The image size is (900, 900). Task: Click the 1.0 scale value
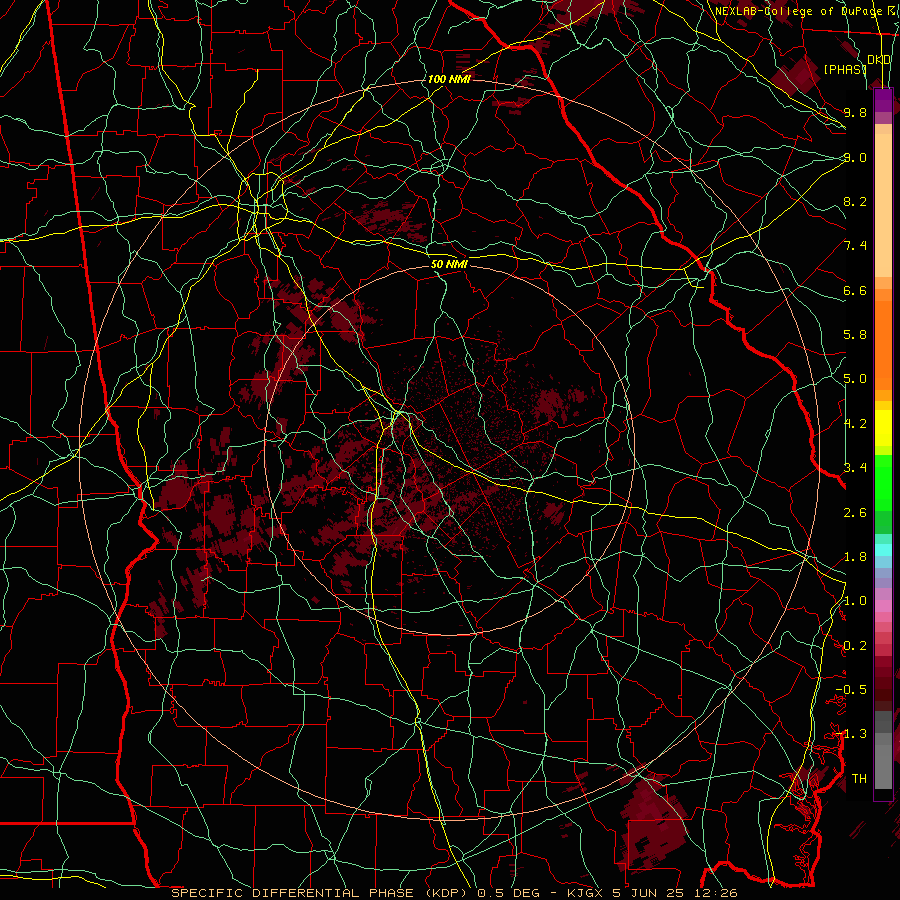pyautogui.click(x=855, y=601)
